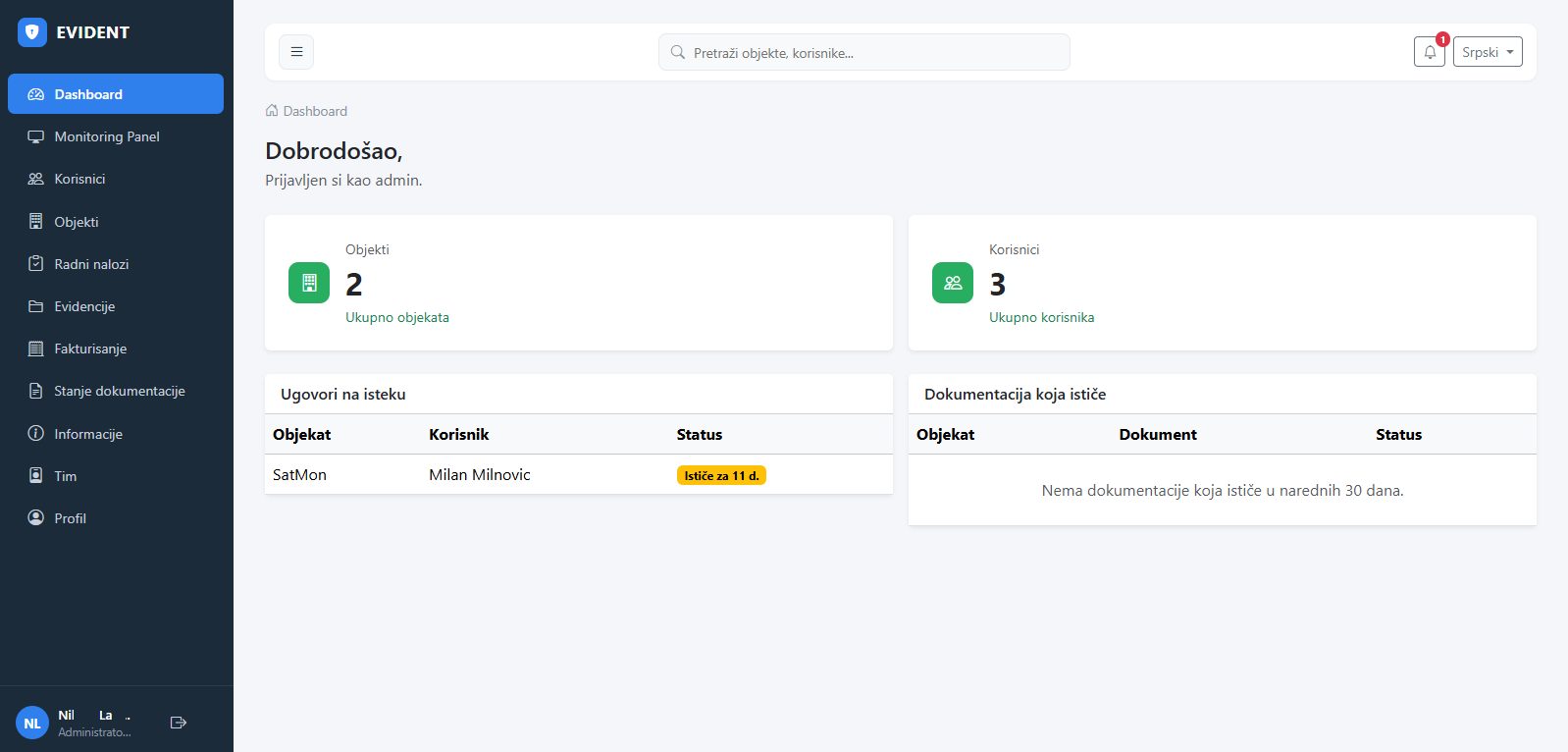
Task: Click the document icon beside Stanje dokumentacije
Action: pyautogui.click(x=36, y=391)
